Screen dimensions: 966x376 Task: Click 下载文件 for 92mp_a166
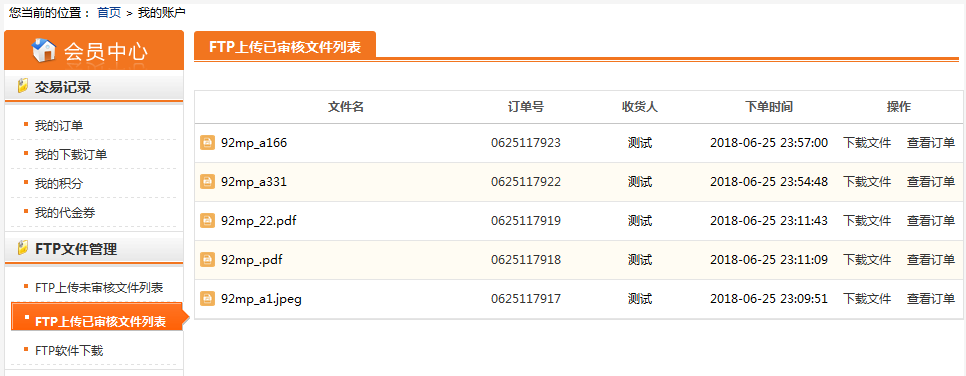coord(867,143)
